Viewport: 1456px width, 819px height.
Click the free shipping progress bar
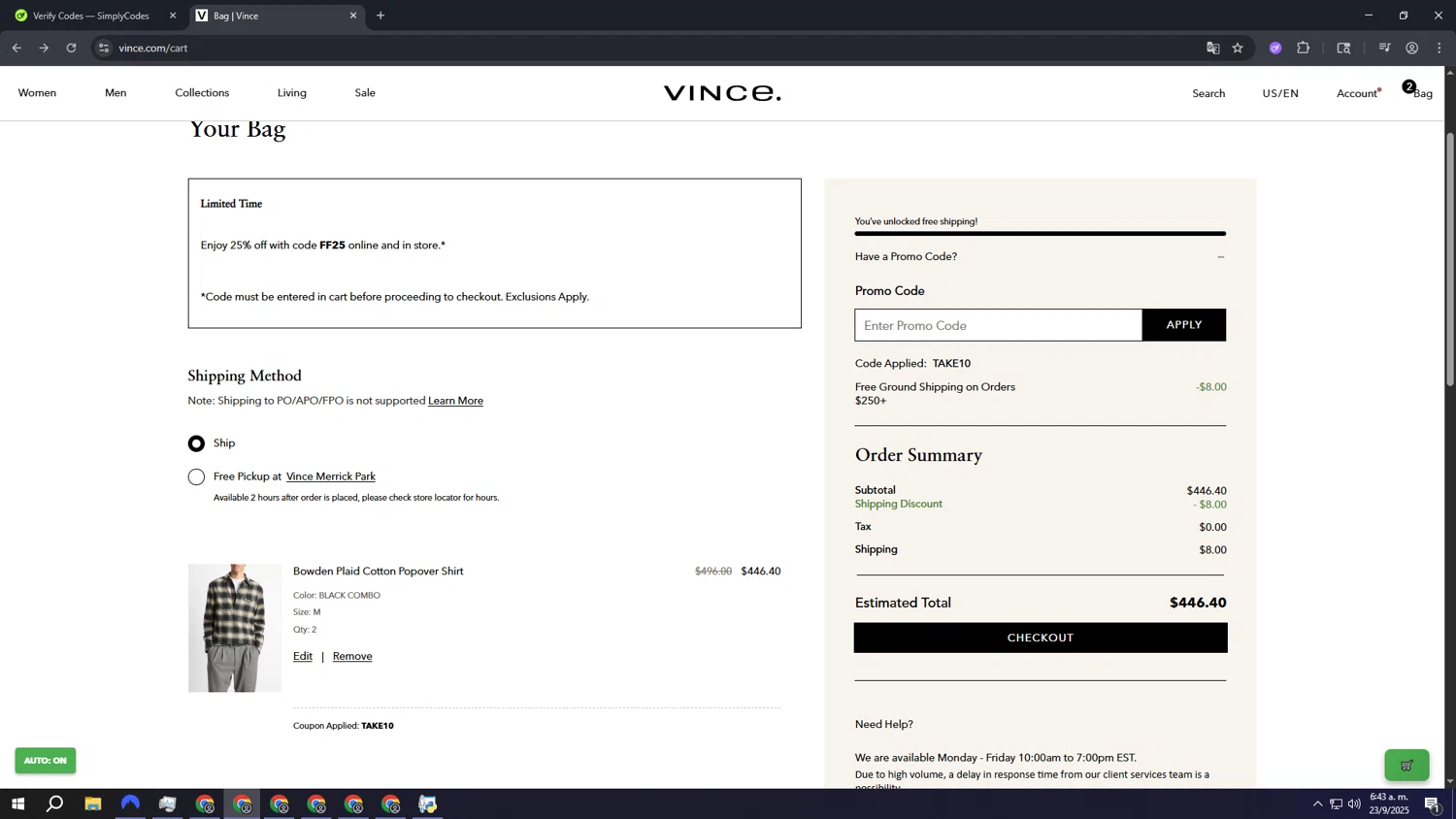(1040, 234)
